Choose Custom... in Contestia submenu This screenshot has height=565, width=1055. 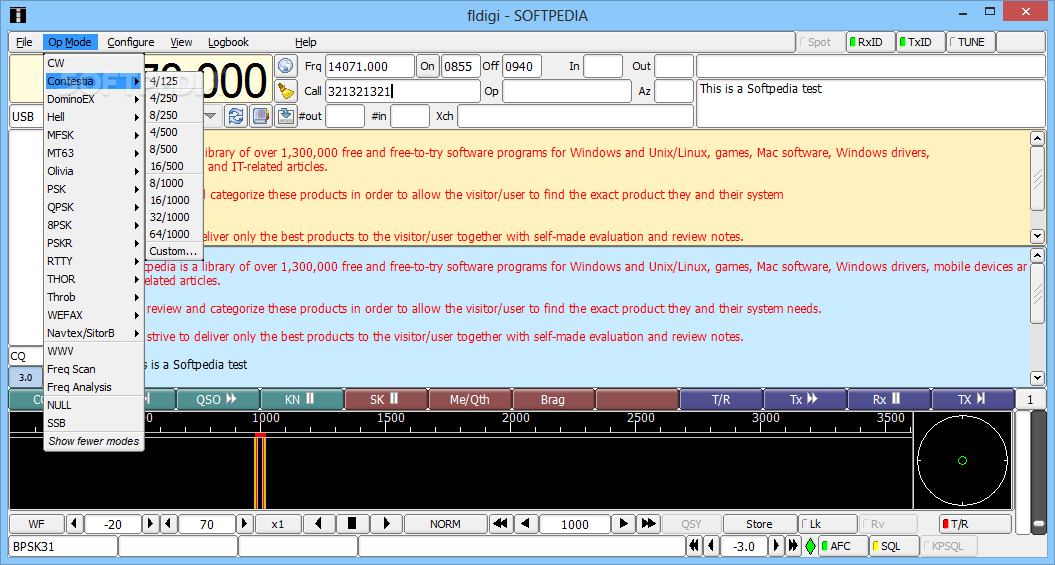[x=174, y=252]
